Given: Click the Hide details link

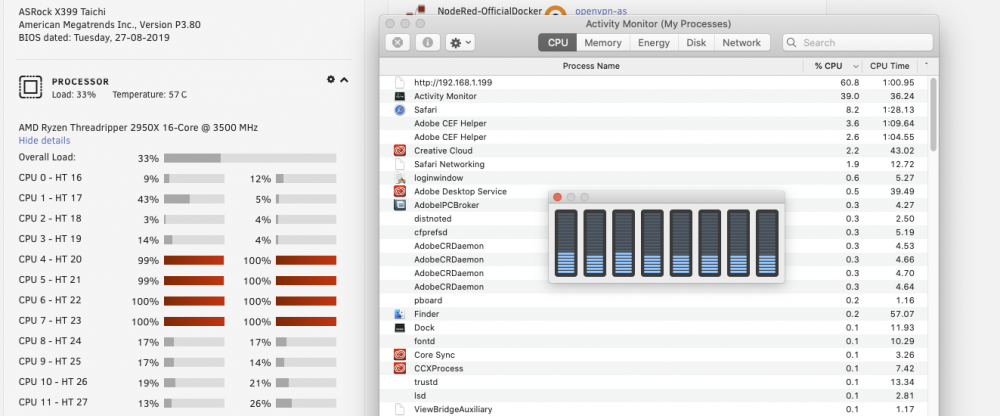Looking at the screenshot, I should click(x=44, y=140).
